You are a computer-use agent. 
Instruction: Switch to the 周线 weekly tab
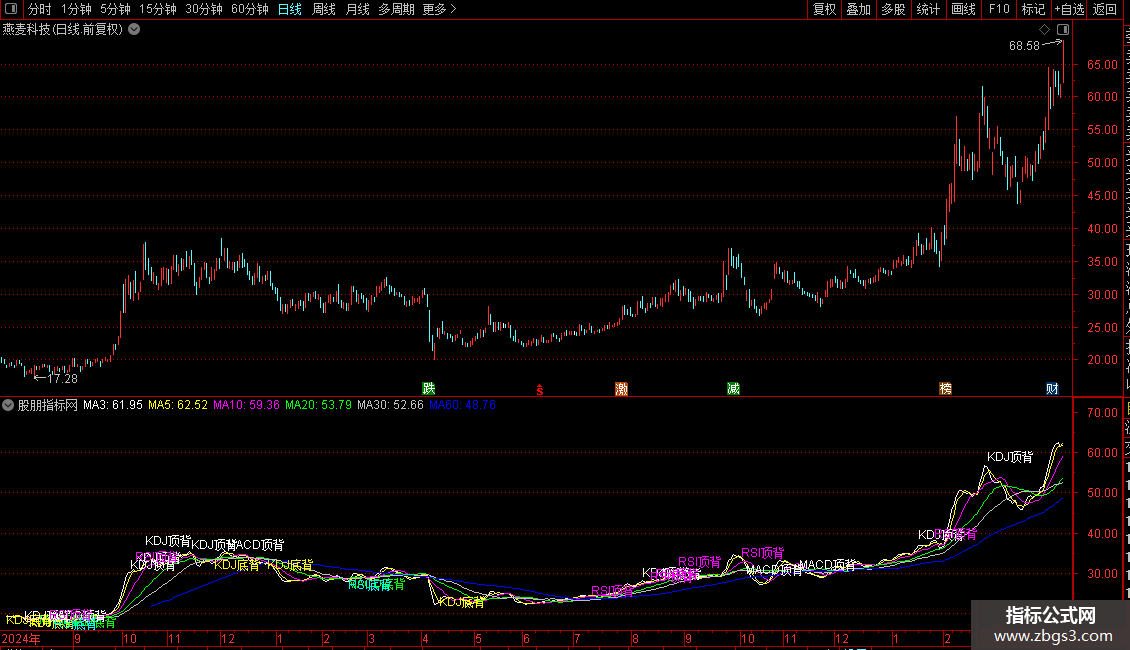tap(324, 9)
